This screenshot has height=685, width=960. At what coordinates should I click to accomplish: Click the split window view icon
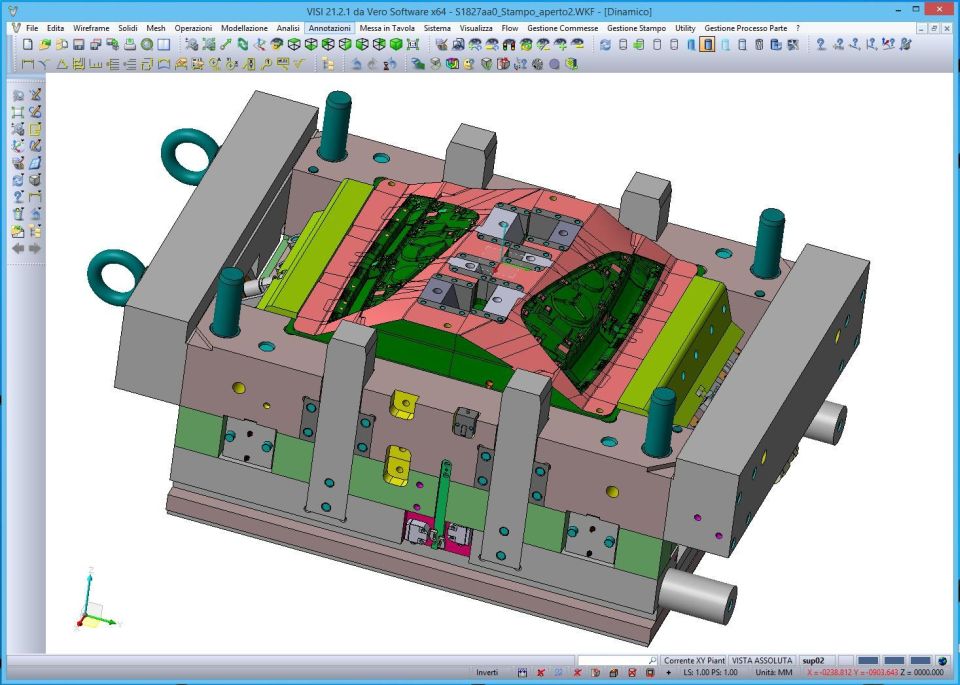point(163,44)
